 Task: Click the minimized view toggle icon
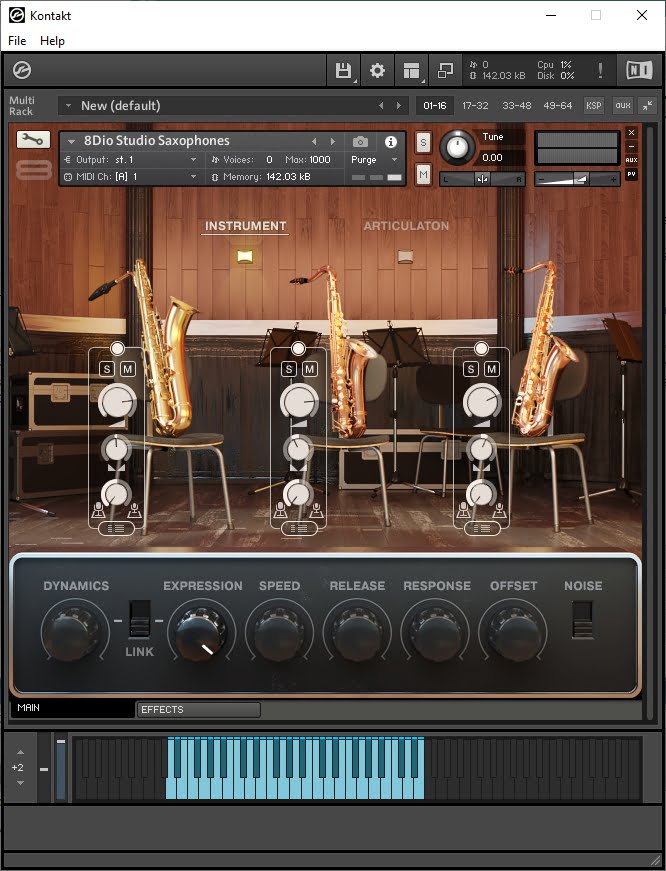pos(445,71)
